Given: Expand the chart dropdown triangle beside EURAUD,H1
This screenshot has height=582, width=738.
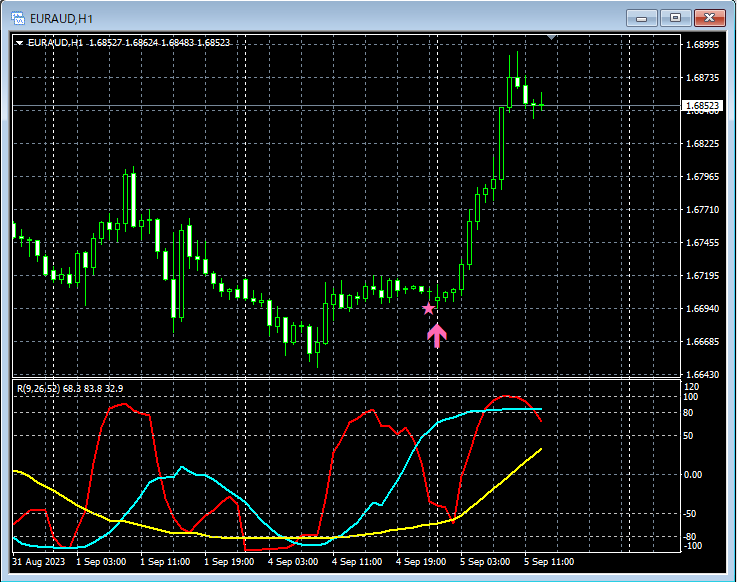Looking at the screenshot, I should [19, 43].
